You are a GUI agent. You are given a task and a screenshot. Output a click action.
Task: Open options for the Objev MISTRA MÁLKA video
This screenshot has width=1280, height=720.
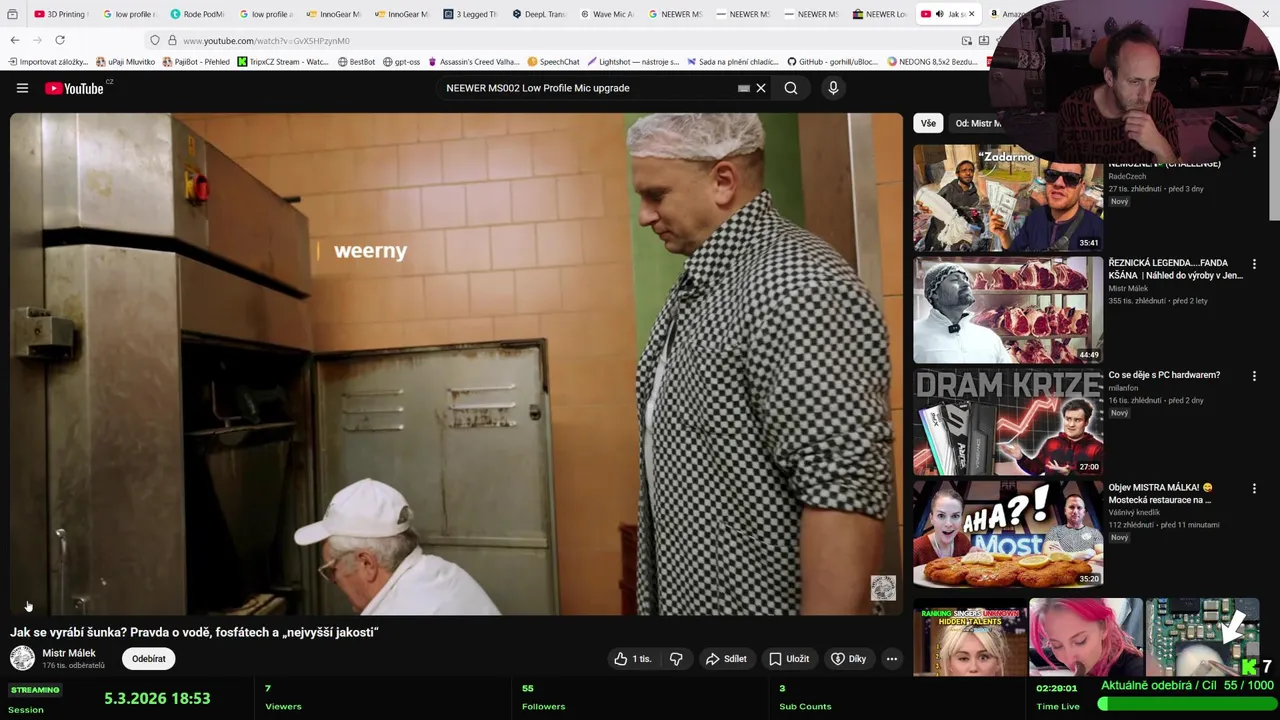[1254, 488]
